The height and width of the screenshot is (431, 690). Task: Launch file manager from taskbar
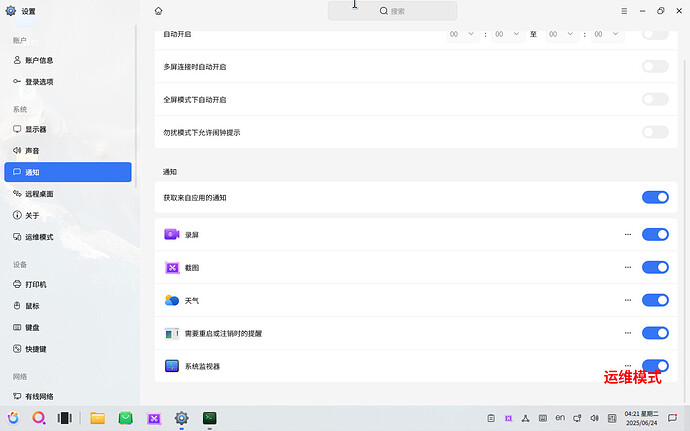tap(98, 418)
